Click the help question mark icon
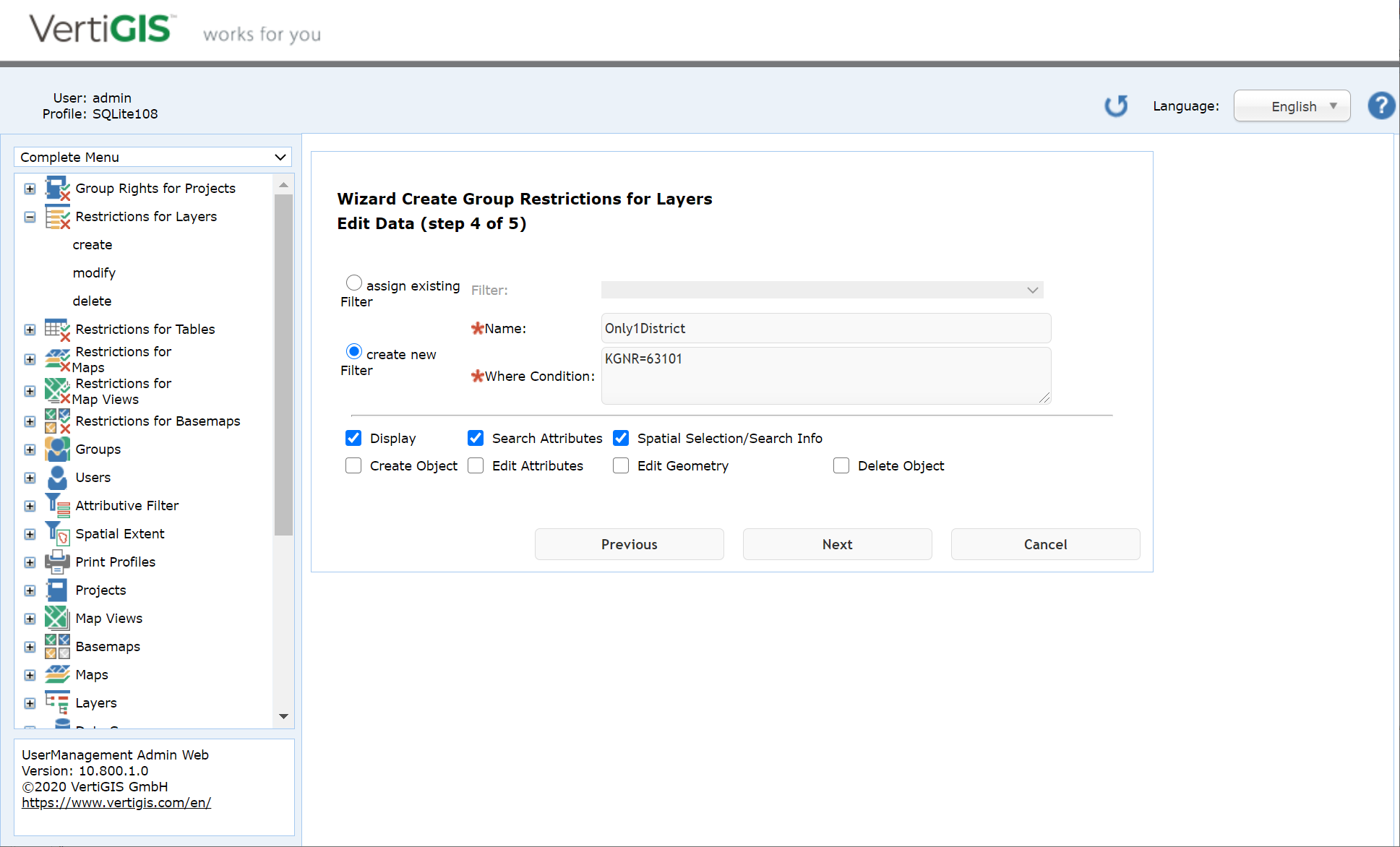Viewport: 1400px width, 847px height. pos(1381,106)
